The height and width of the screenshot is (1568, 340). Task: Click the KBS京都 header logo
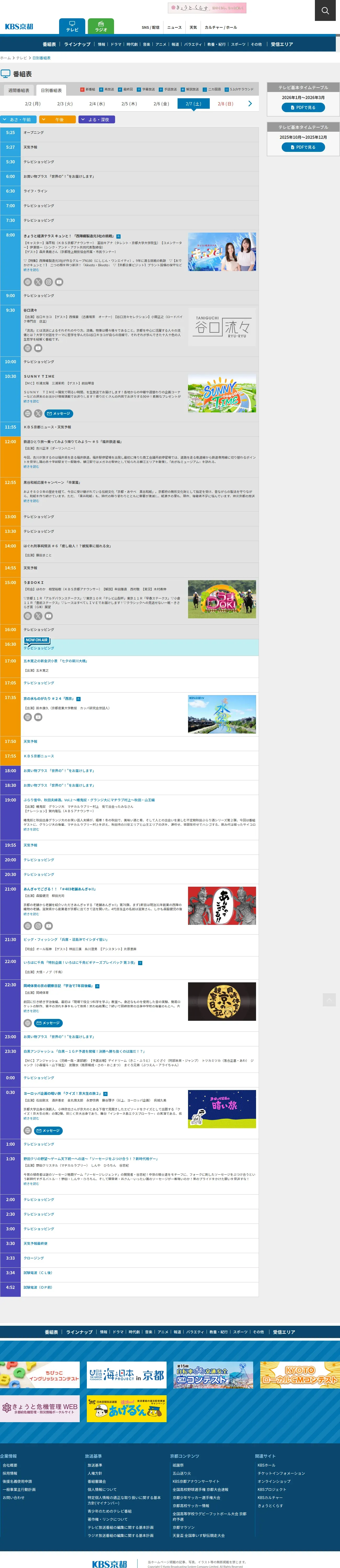(x=19, y=27)
